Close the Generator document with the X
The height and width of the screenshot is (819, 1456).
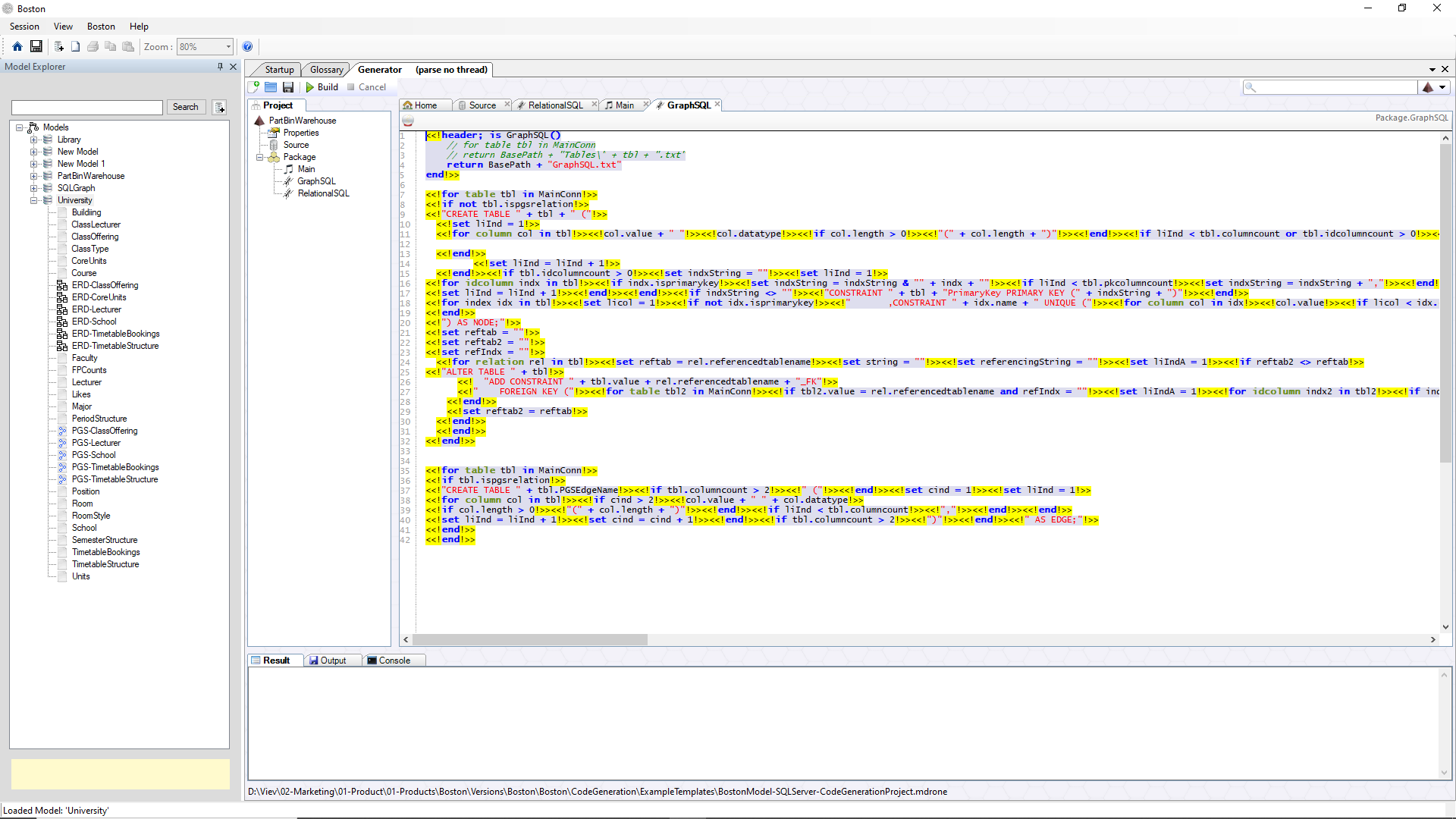pyautogui.click(x=1445, y=70)
